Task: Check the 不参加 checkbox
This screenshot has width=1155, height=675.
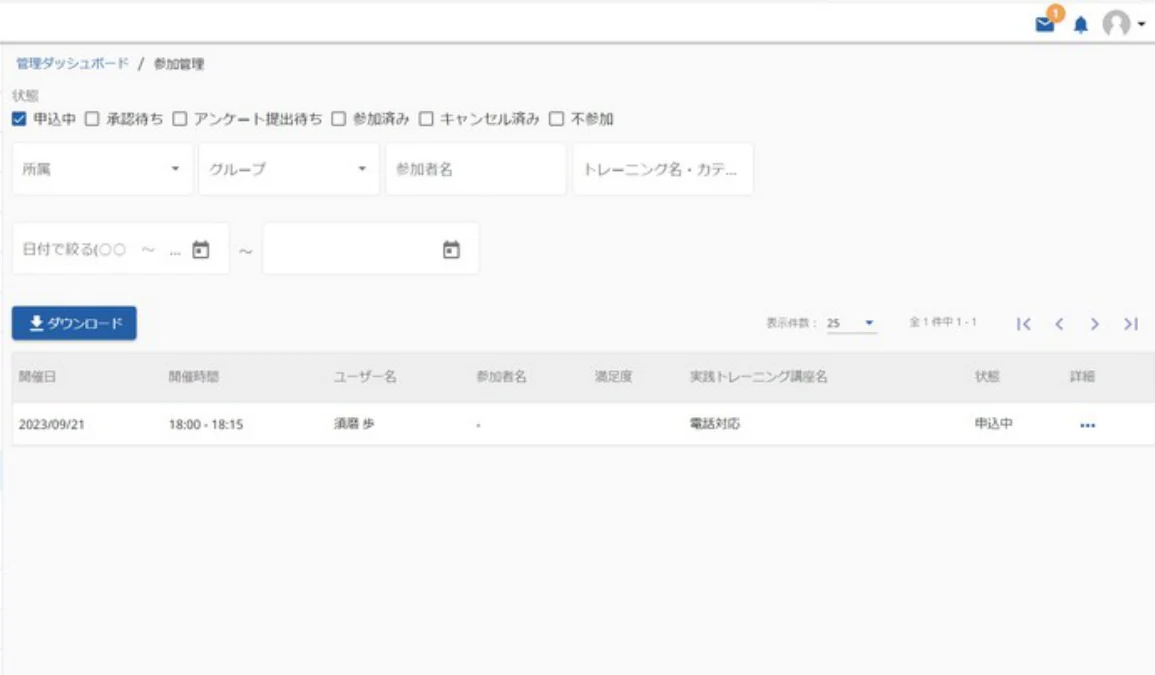Action: [557, 119]
